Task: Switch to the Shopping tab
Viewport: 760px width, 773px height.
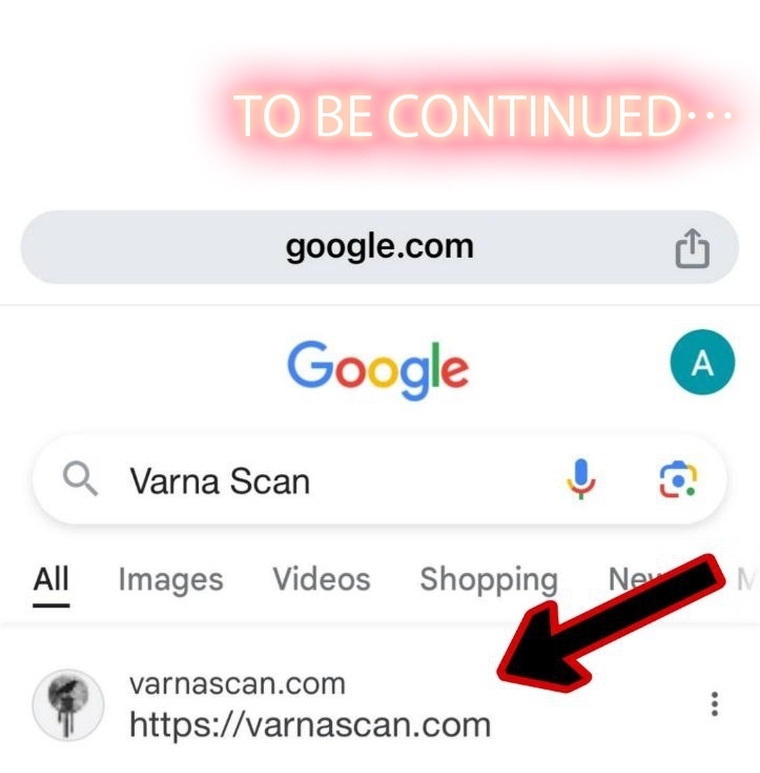Action: click(488, 579)
